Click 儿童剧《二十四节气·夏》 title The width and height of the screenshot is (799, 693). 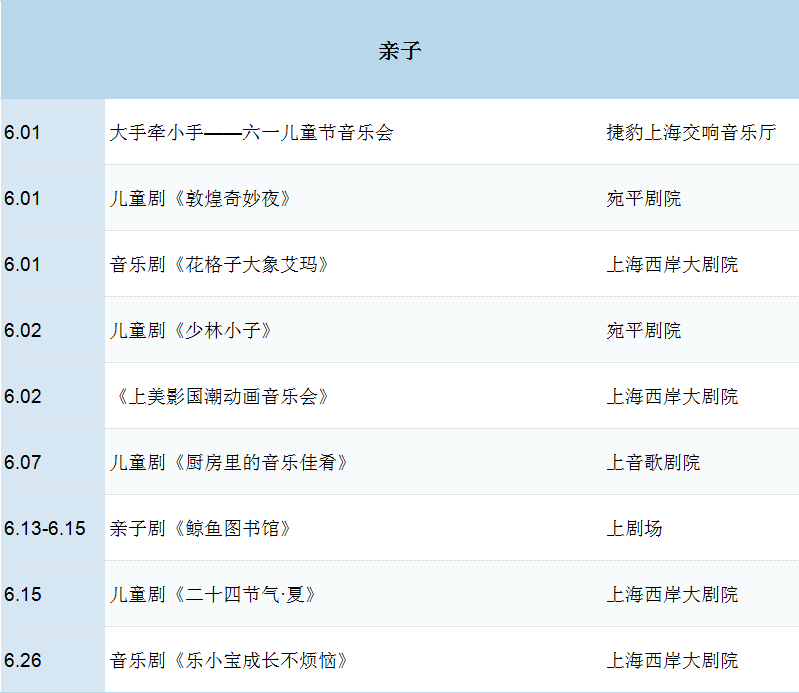pyautogui.click(x=213, y=594)
